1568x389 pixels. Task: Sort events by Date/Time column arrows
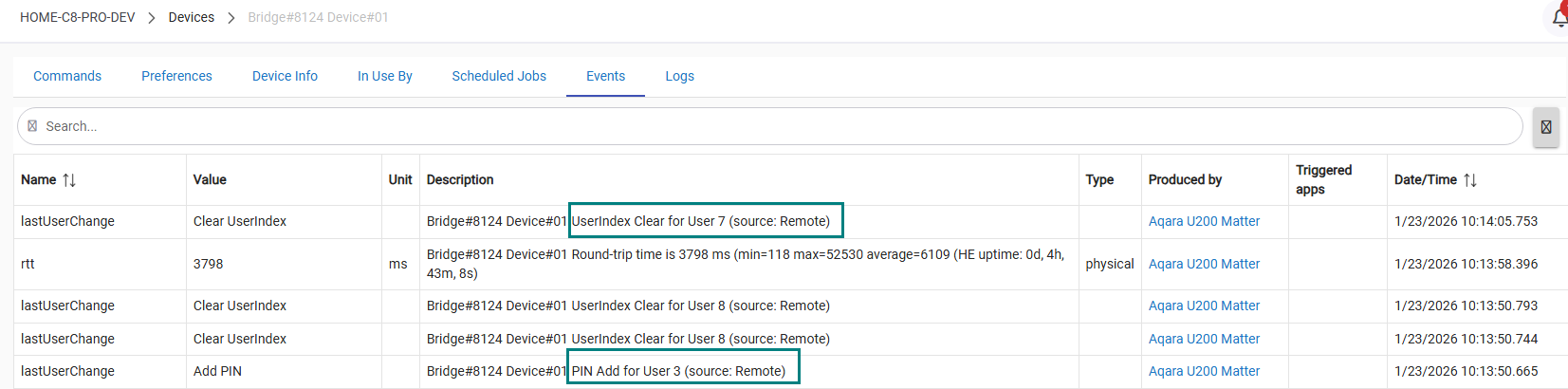coord(1470,180)
